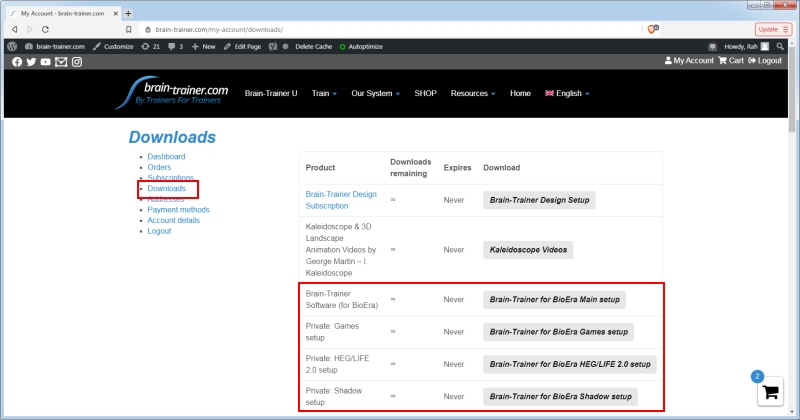Click the browser back arrow
The height and width of the screenshot is (420, 800).
click(x=14, y=29)
